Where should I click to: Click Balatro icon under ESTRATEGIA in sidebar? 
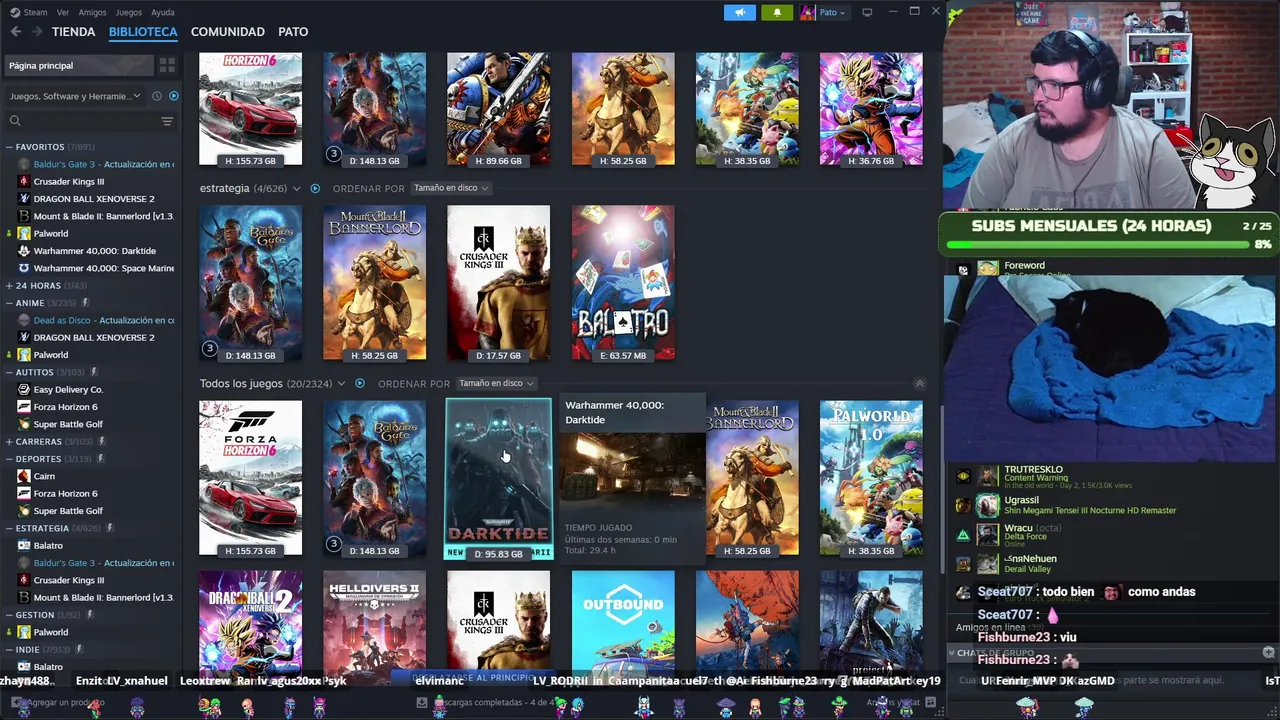(24, 545)
